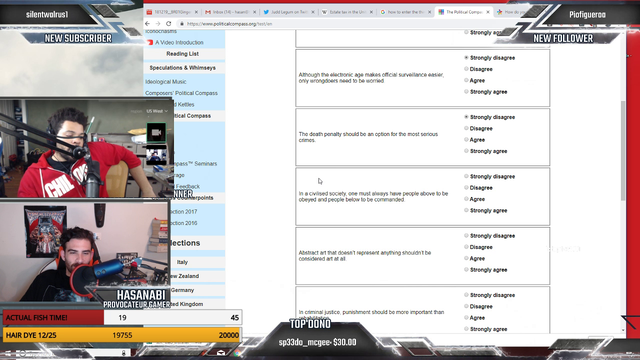Screen dimensions: 640x360
Task: Select Strongly agree for death penalty question
Action: point(466,151)
